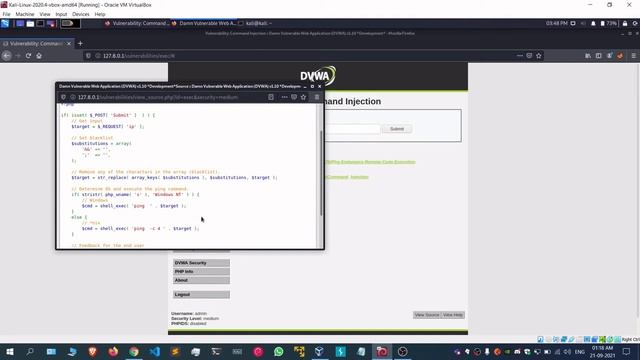Viewport: 640px width, 360px height.
Task: Click the Kali notification bell icon
Action: pos(593,24)
